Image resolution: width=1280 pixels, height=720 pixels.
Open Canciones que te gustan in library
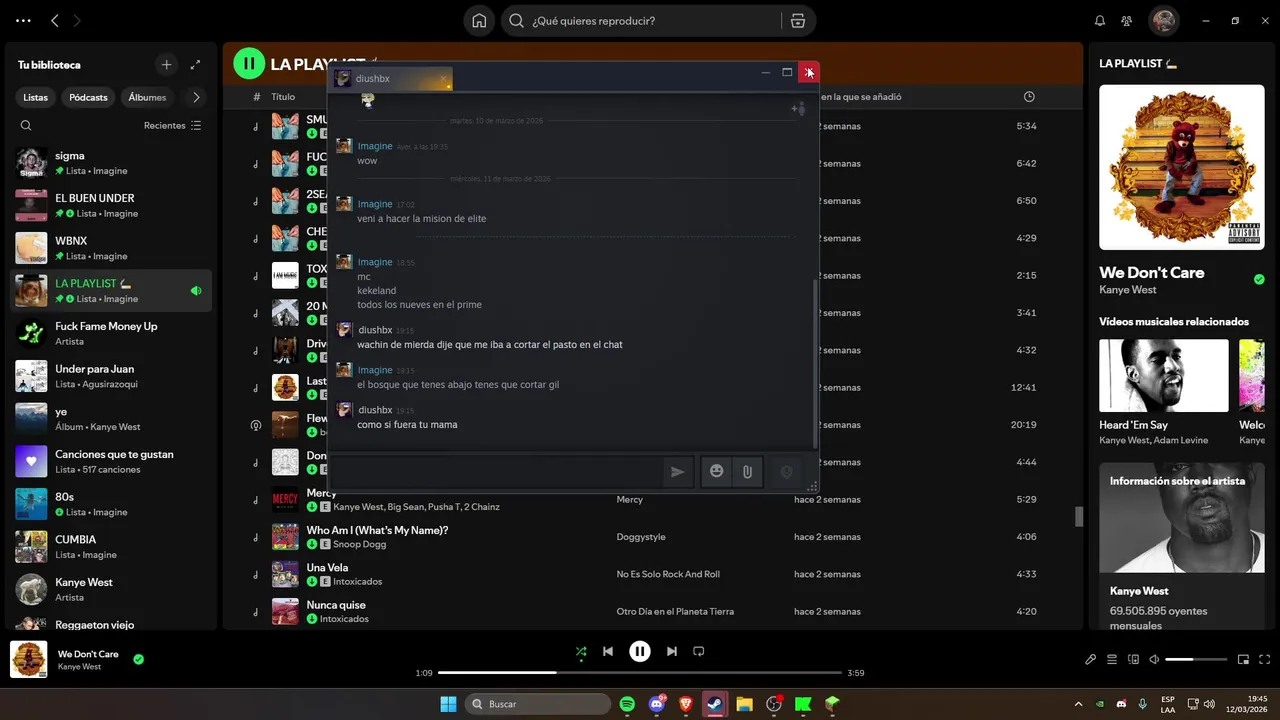111,461
